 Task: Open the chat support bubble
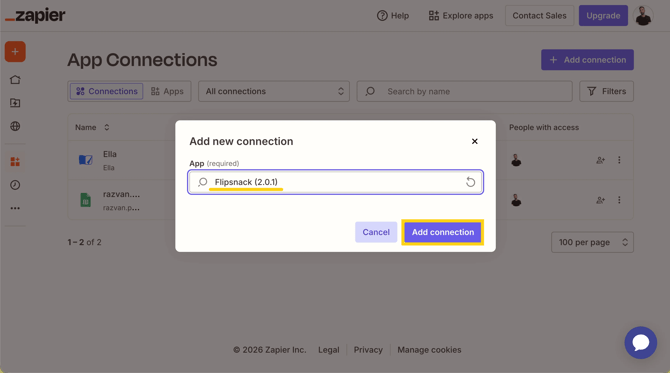tap(641, 343)
